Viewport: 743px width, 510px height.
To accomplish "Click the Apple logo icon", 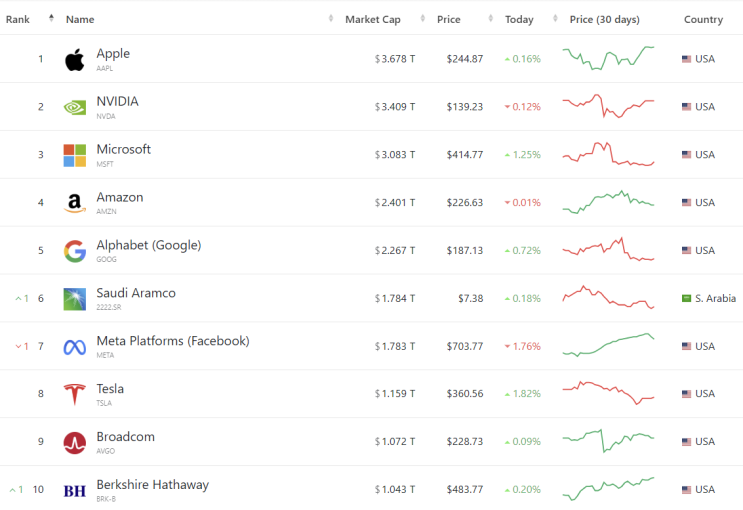I will pyautogui.click(x=75, y=59).
